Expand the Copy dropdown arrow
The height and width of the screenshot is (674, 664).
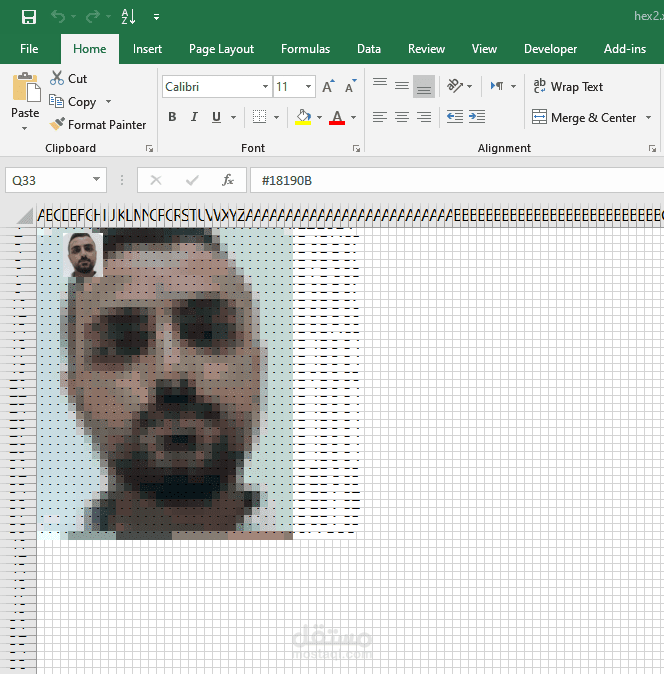(x=108, y=102)
